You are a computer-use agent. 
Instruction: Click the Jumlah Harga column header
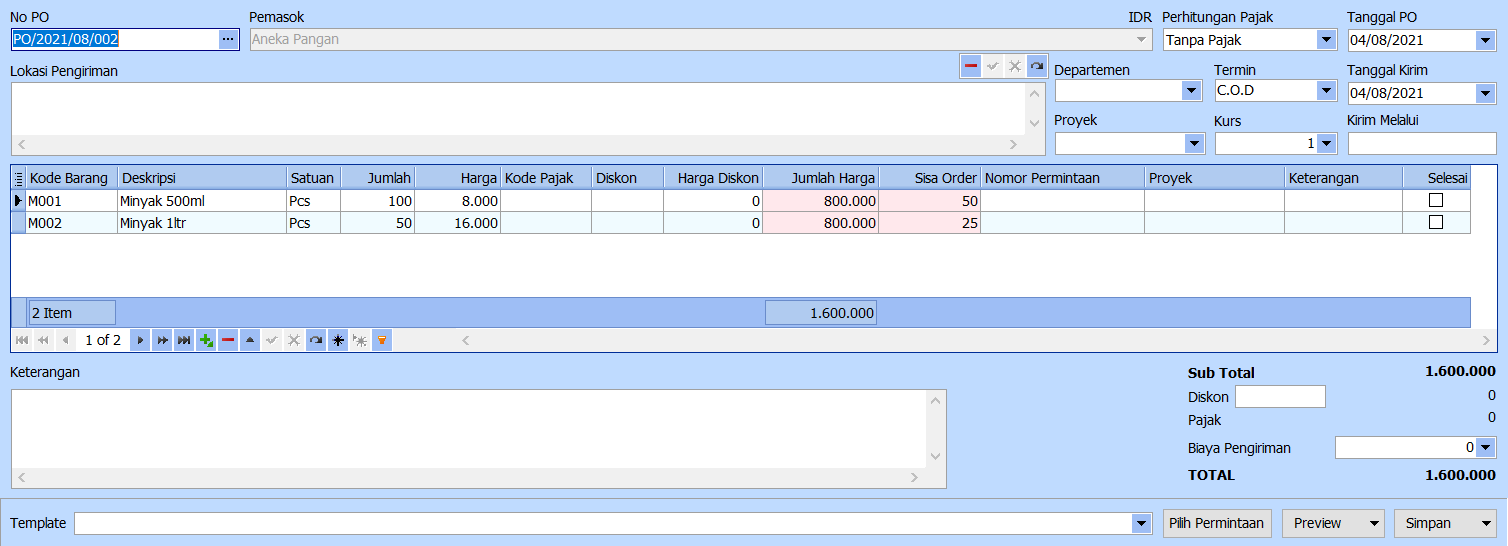tap(820, 178)
